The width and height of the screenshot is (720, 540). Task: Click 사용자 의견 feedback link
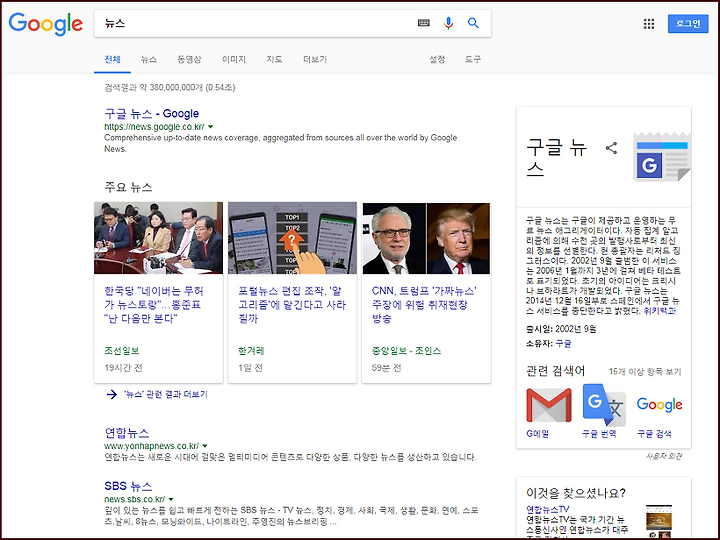point(664,456)
